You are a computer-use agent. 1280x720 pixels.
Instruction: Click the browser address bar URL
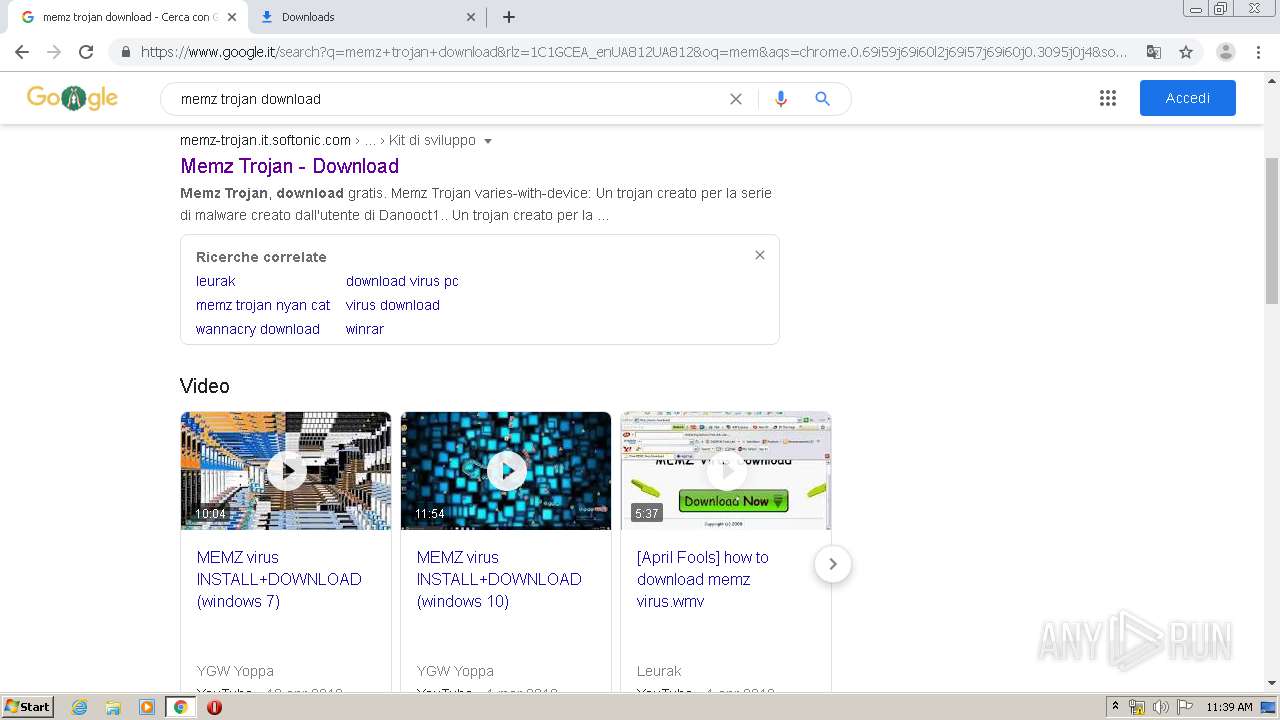(x=634, y=52)
